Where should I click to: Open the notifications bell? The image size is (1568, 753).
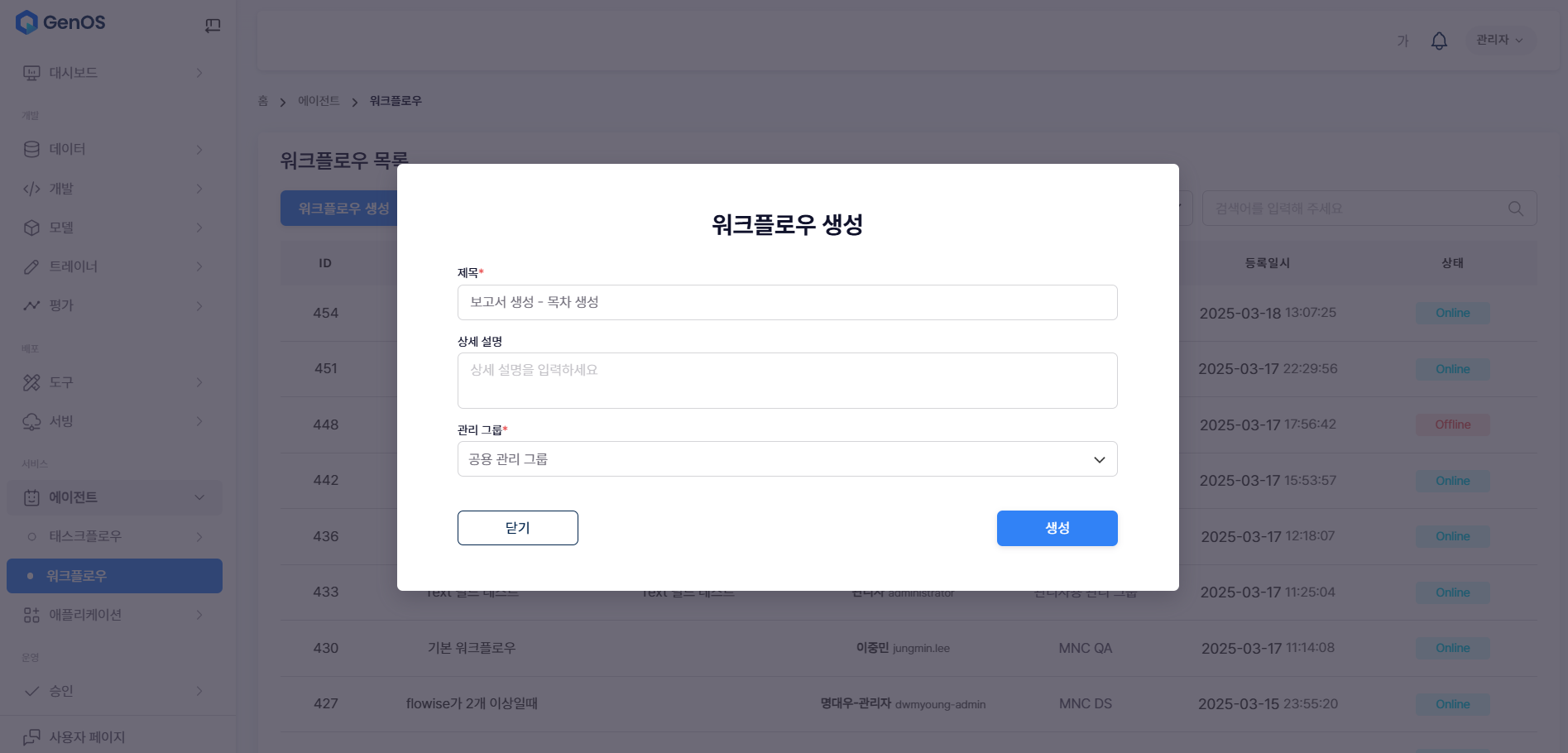tap(1439, 41)
